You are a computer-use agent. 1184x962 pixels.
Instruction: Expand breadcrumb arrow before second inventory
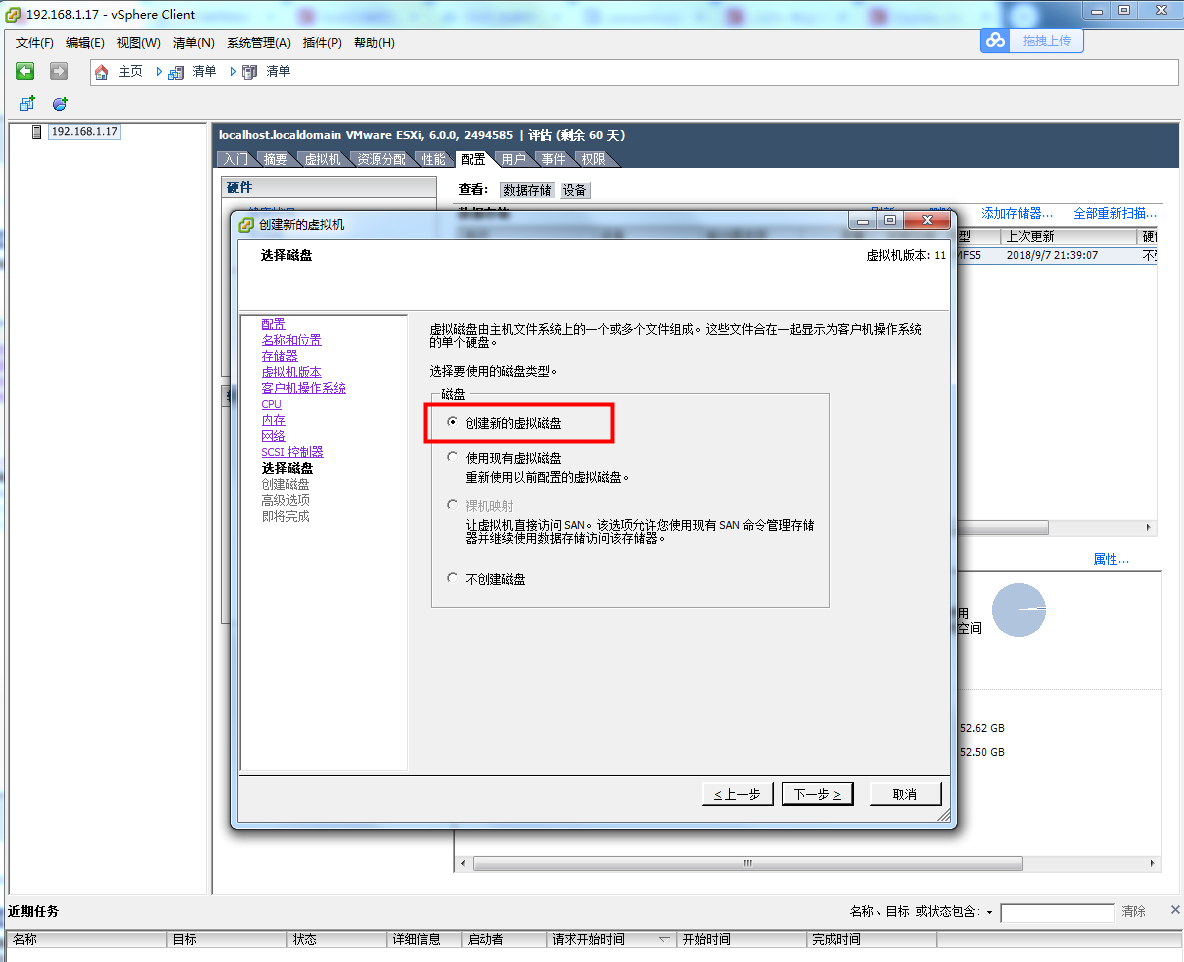233,72
